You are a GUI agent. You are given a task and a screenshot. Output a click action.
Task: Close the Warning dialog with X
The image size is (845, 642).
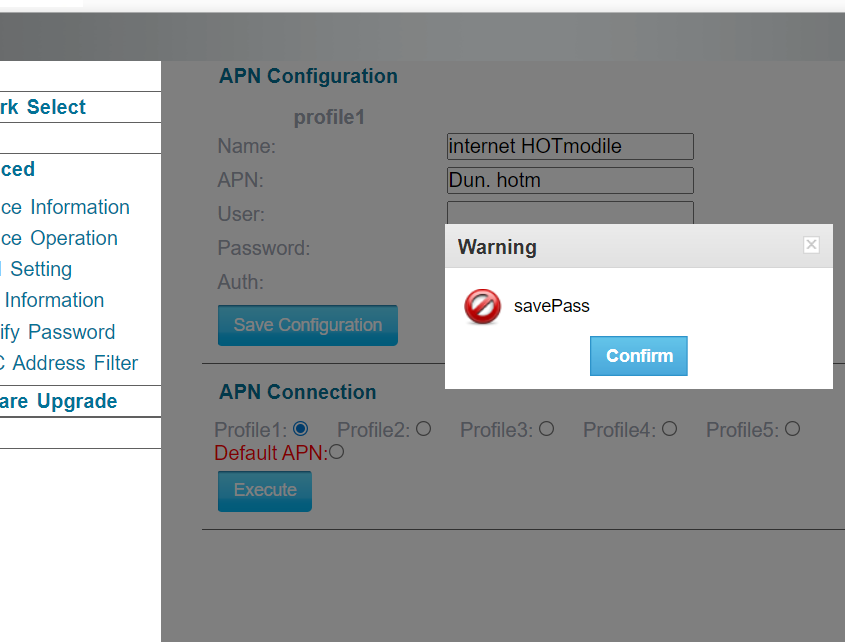[811, 245]
